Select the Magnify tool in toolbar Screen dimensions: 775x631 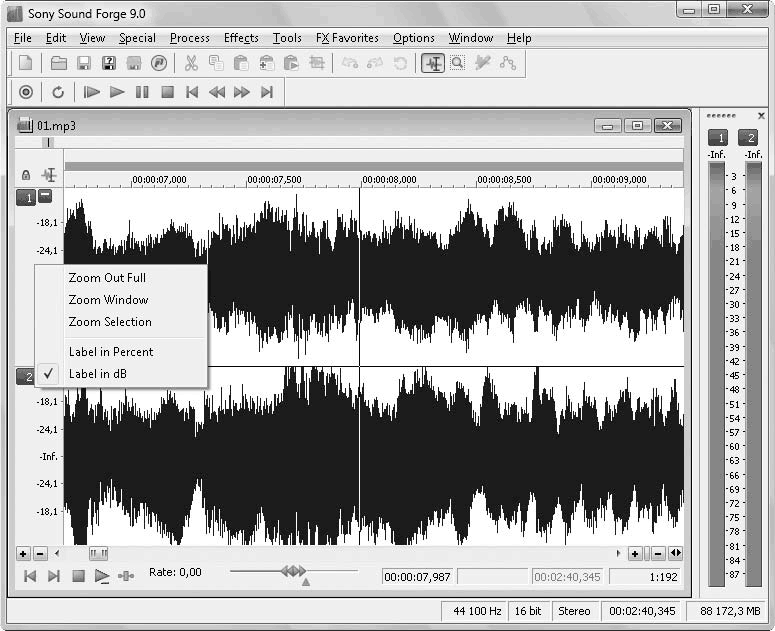pyautogui.click(x=457, y=63)
